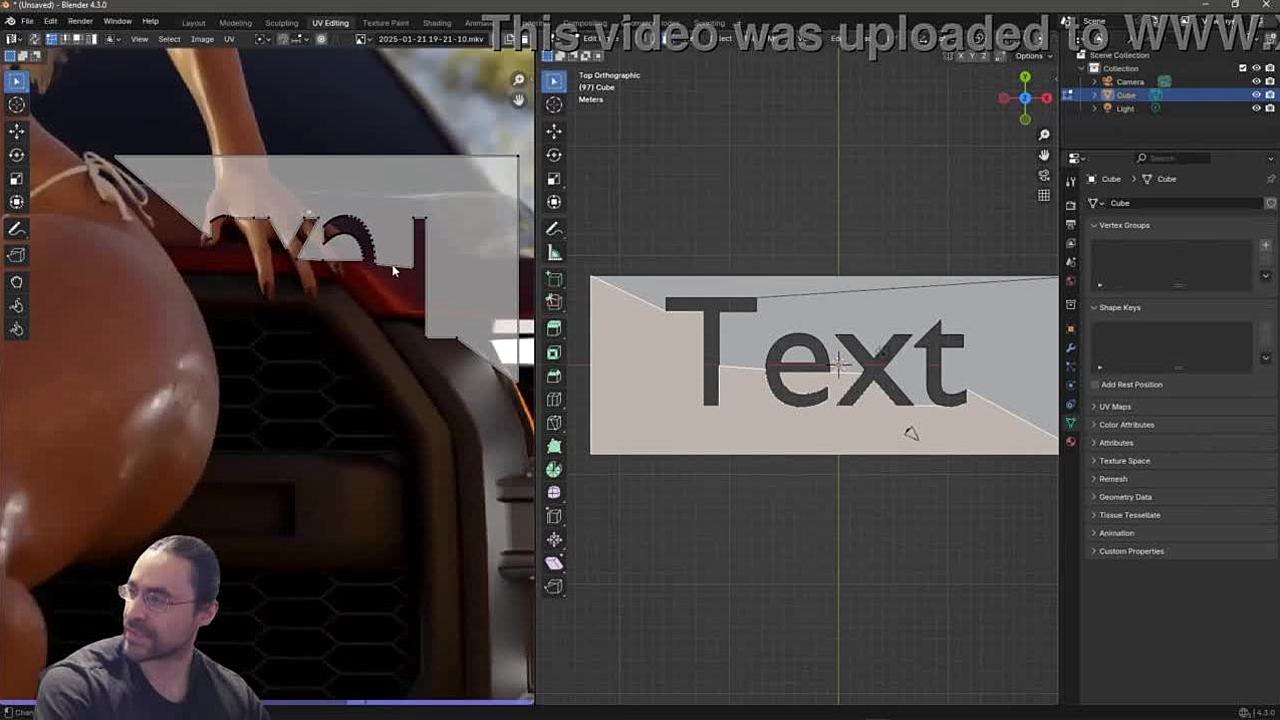
Task: Open the Material properties tab
Action: [x=1071, y=442]
